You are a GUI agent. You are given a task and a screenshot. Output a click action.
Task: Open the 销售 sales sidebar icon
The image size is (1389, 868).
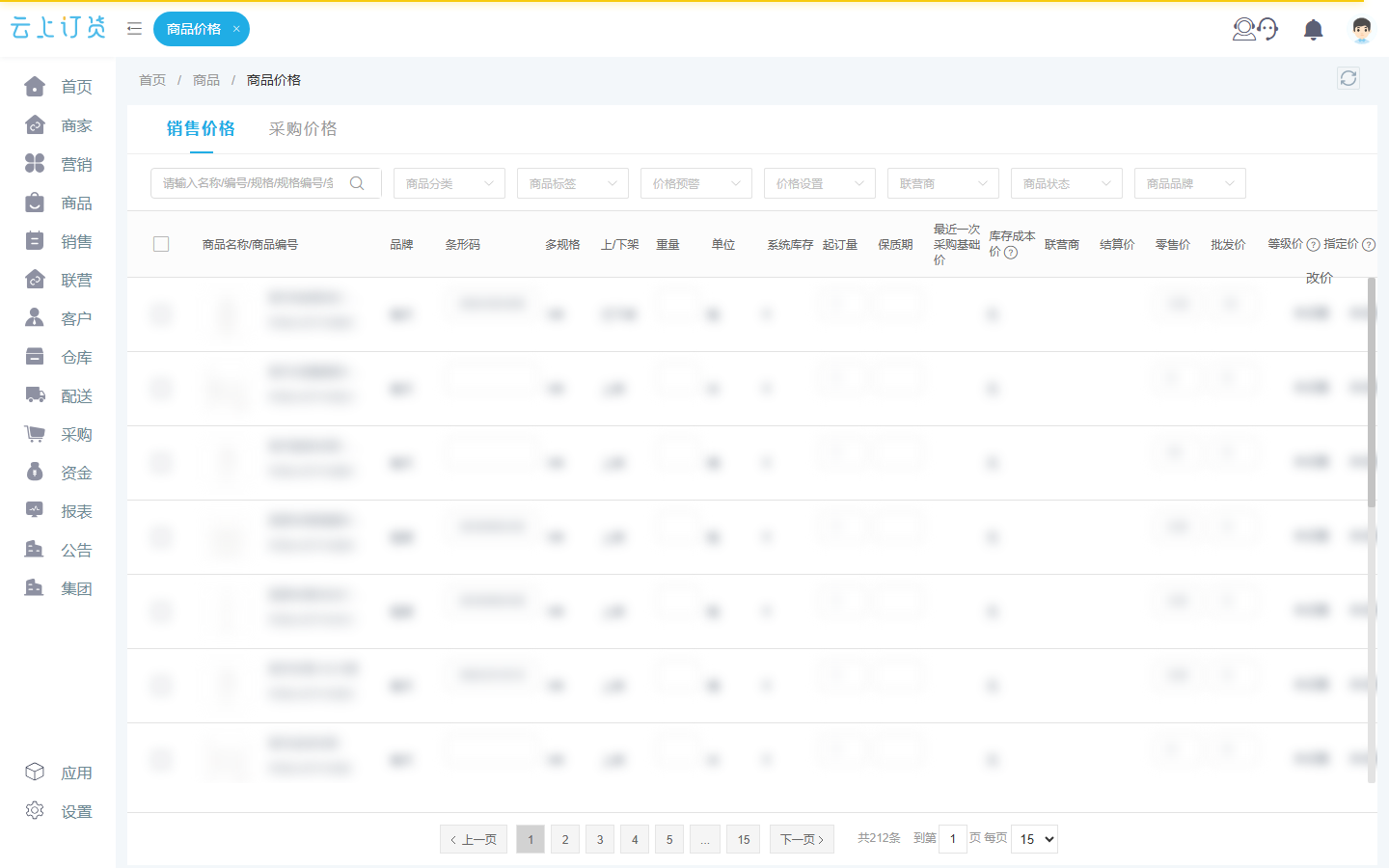35,241
